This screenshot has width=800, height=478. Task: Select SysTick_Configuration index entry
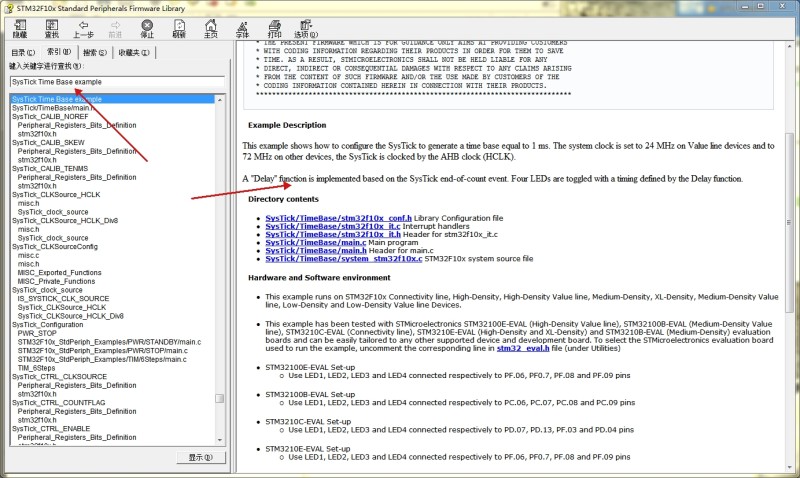[48, 325]
